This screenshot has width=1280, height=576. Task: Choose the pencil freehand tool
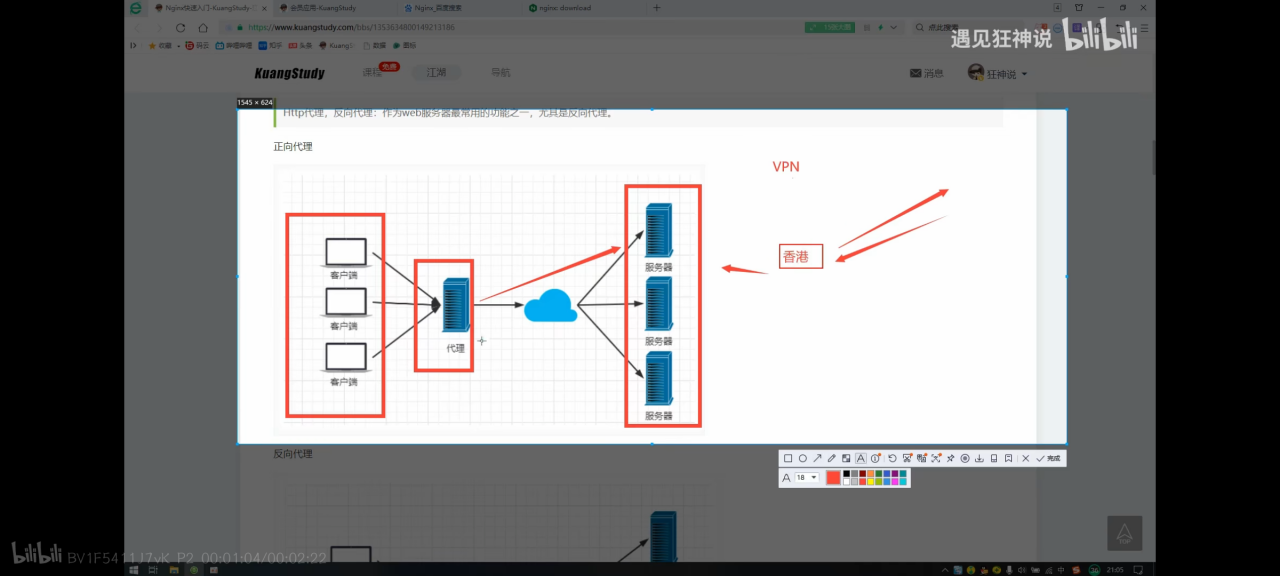[831, 458]
